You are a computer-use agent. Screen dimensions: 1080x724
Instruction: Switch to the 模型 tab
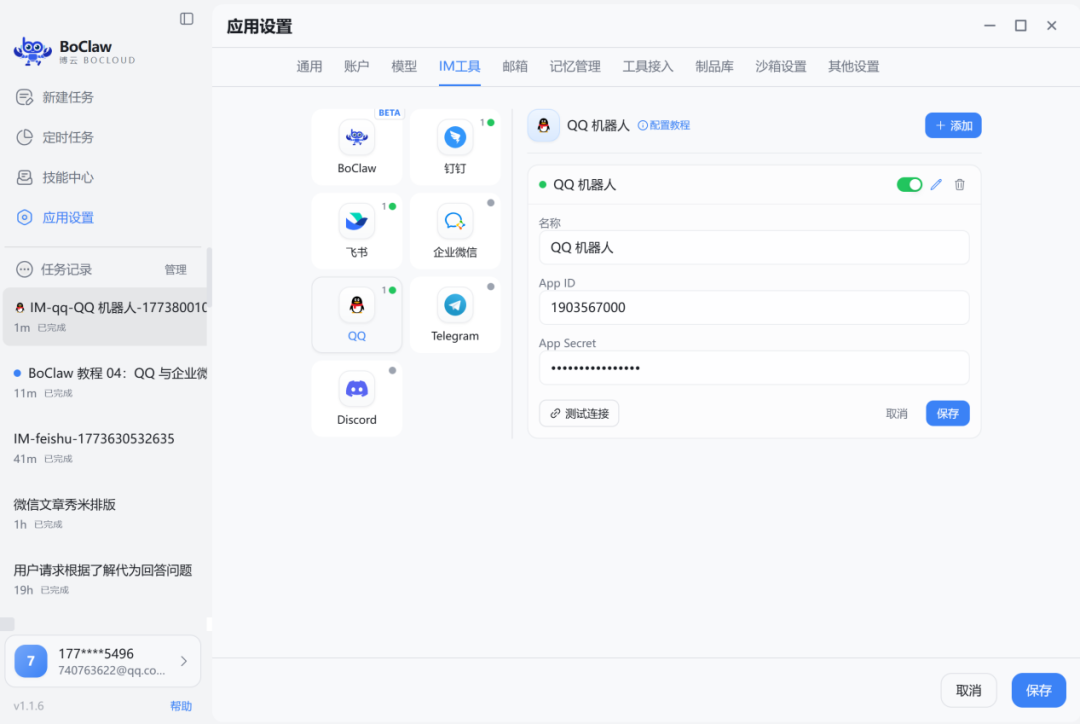click(x=404, y=66)
